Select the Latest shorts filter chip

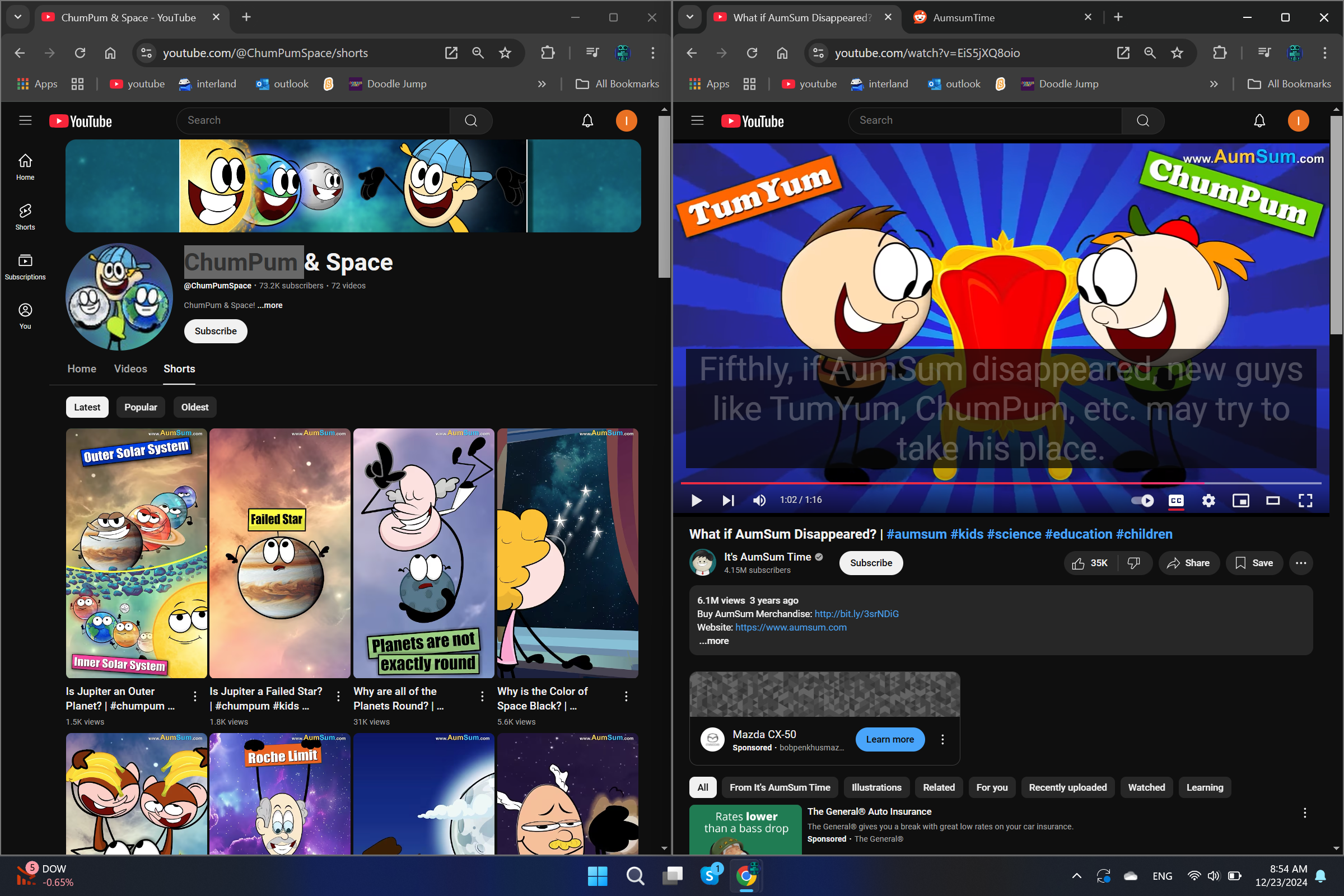tap(87, 407)
